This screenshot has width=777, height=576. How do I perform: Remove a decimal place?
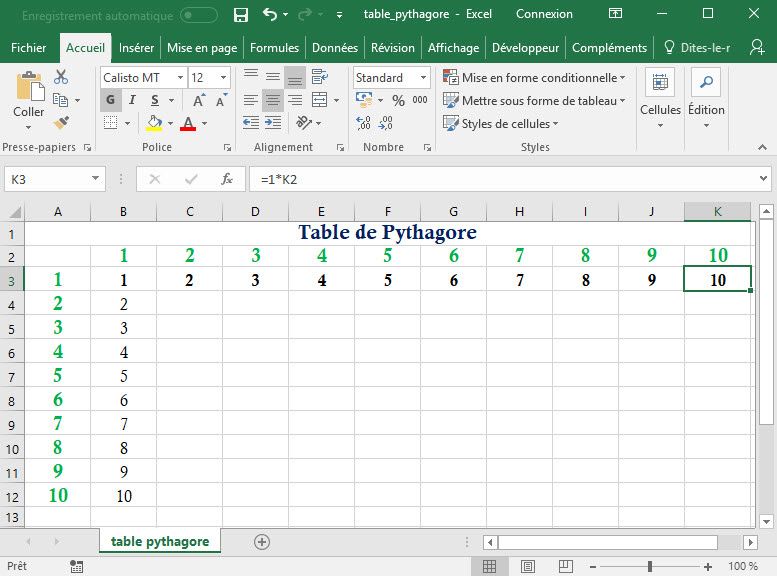coord(386,122)
